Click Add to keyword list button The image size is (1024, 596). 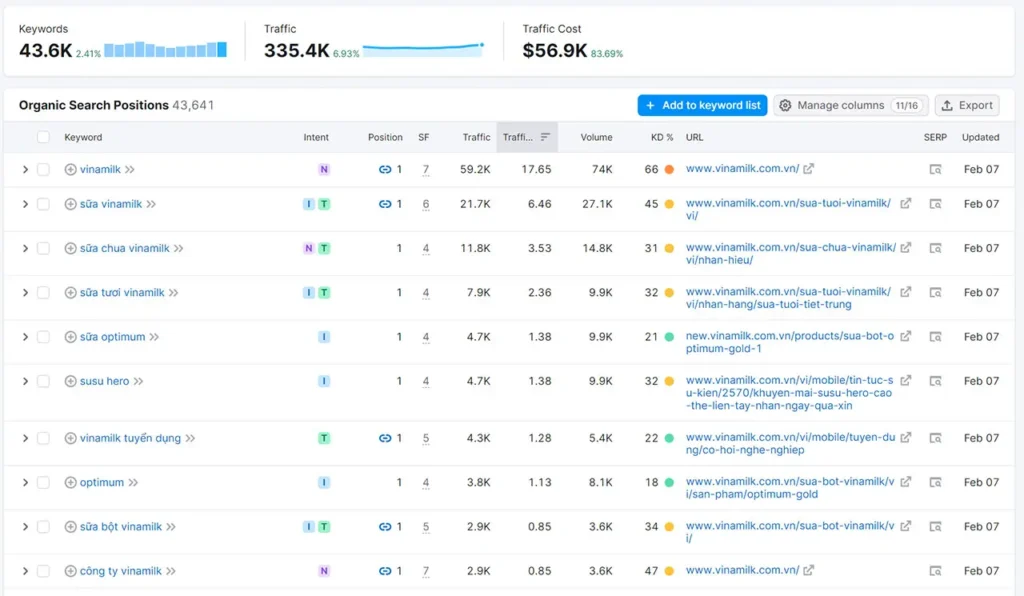point(702,105)
